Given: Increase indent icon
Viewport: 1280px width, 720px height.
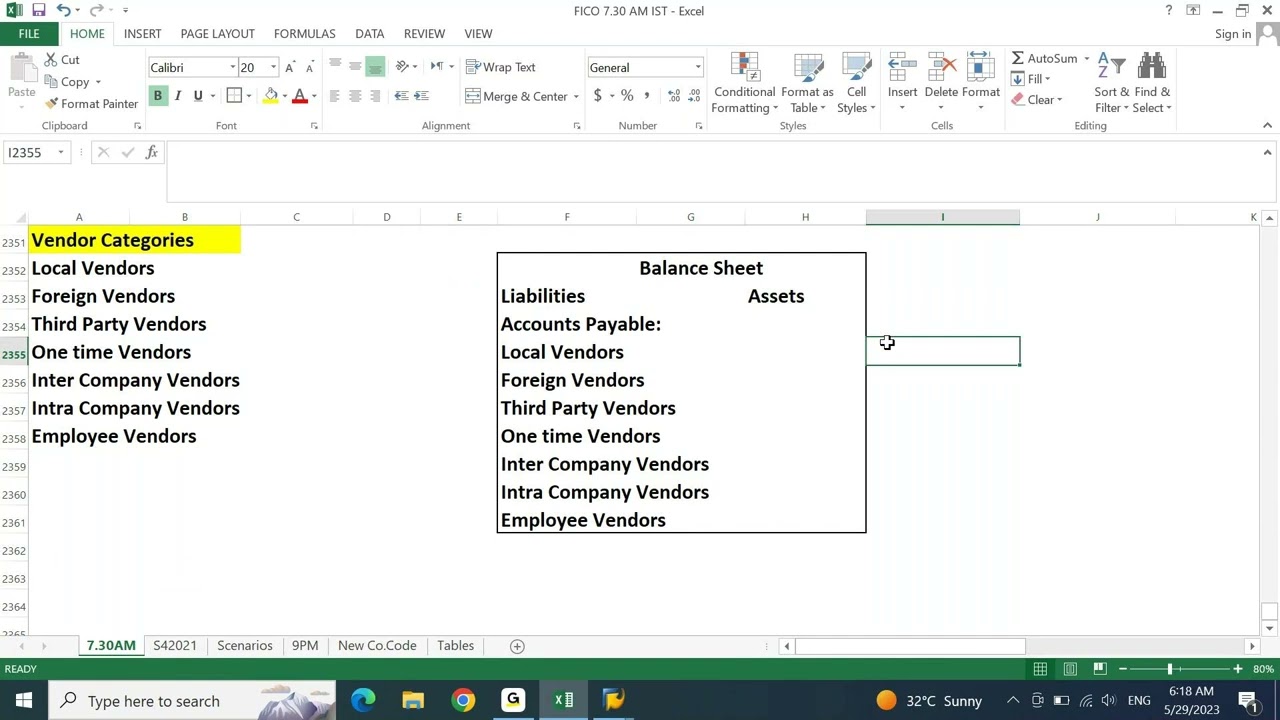Looking at the screenshot, I should coord(421,96).
